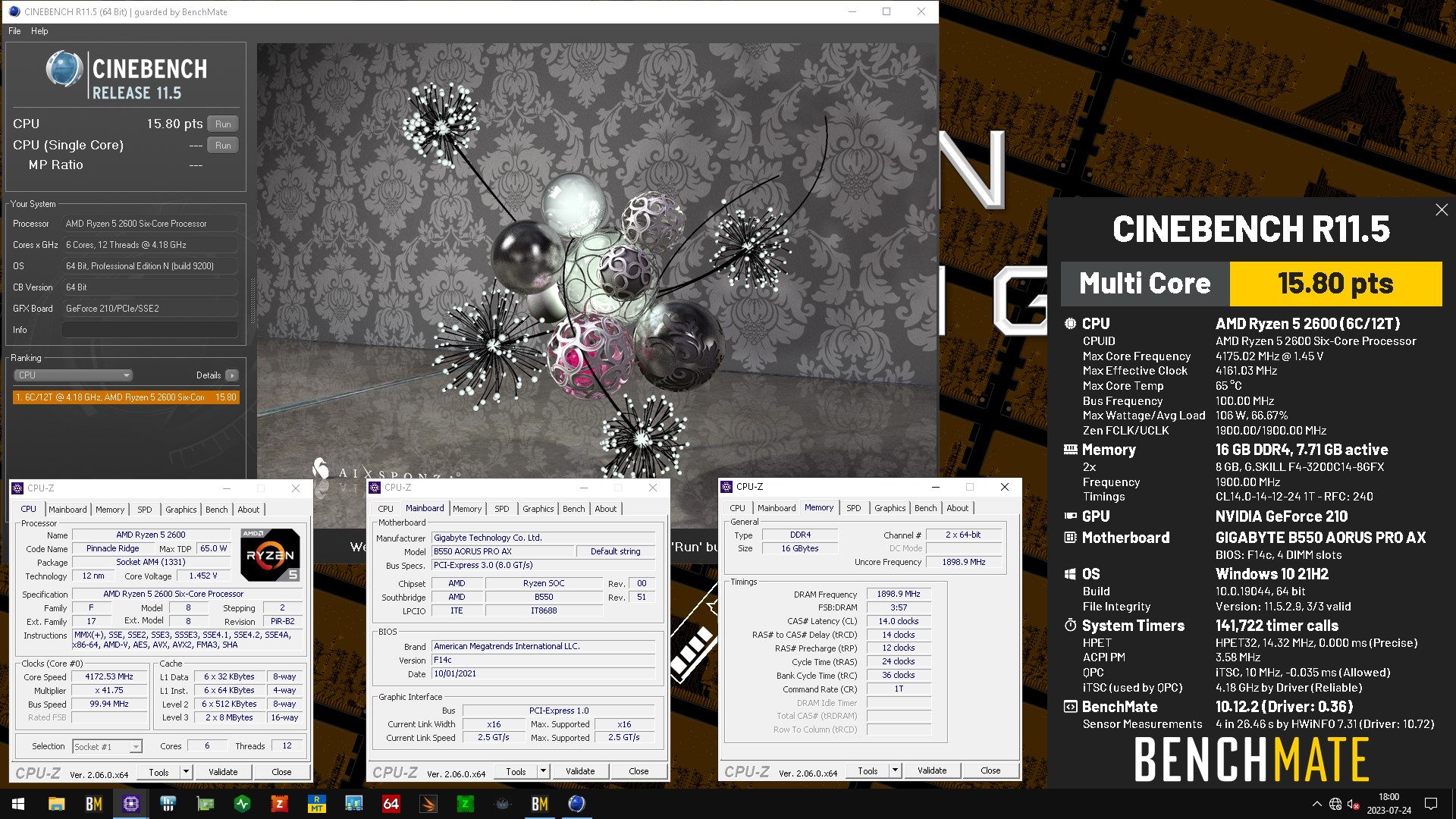Click Tools button in Memory CPU-Z window
This screenshot has width=1456, height=819.
point(868,770)
